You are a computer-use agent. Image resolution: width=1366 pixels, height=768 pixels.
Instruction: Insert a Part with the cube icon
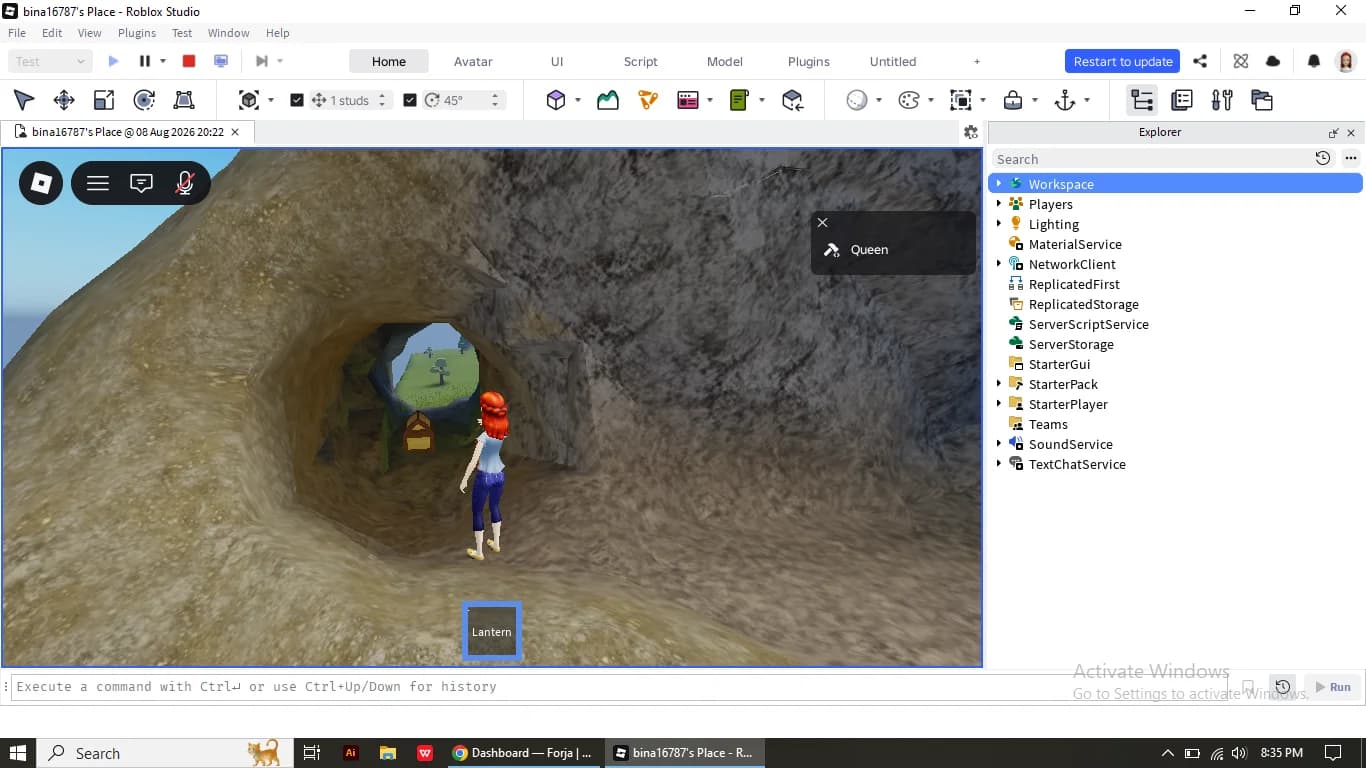556,100
